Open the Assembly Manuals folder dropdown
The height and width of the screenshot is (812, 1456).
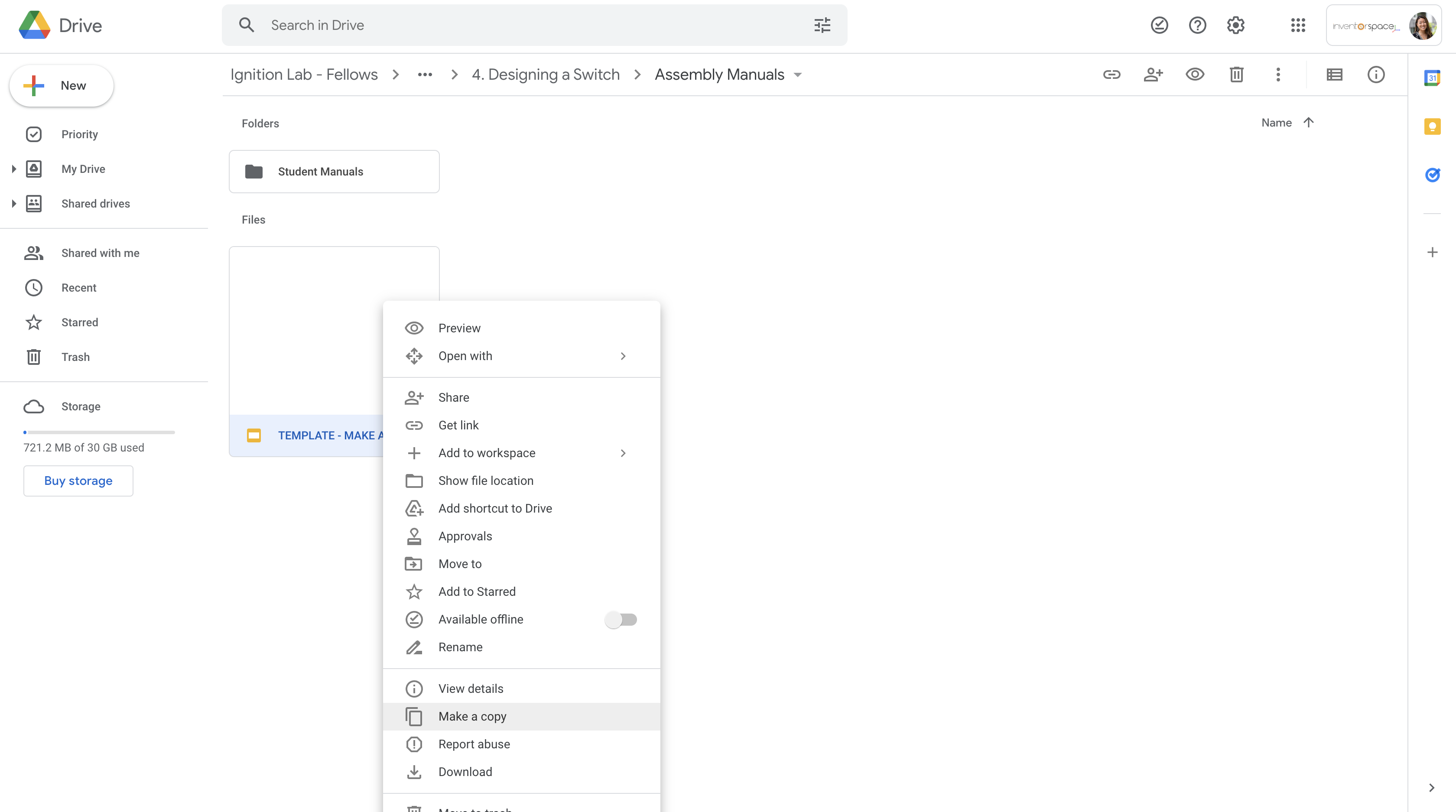(797, 75)
